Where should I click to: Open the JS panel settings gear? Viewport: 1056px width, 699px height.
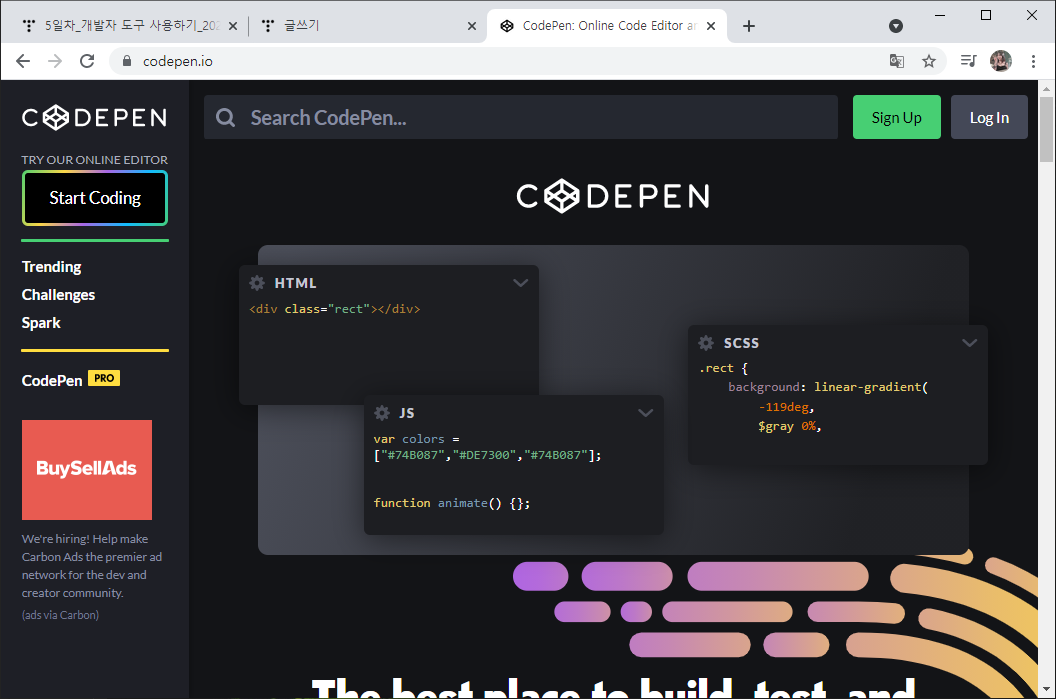[x=382, y=413]
